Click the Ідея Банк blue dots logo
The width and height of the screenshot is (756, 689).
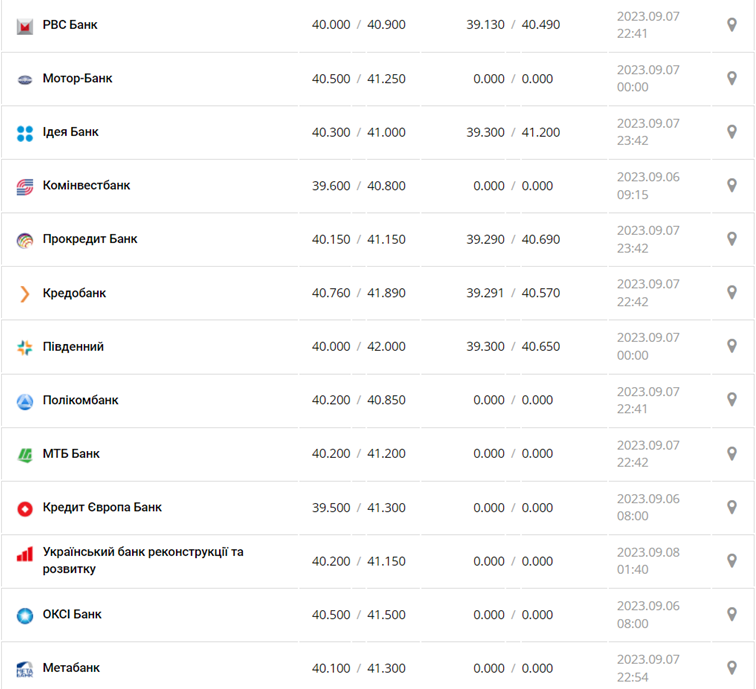(25, 133)
